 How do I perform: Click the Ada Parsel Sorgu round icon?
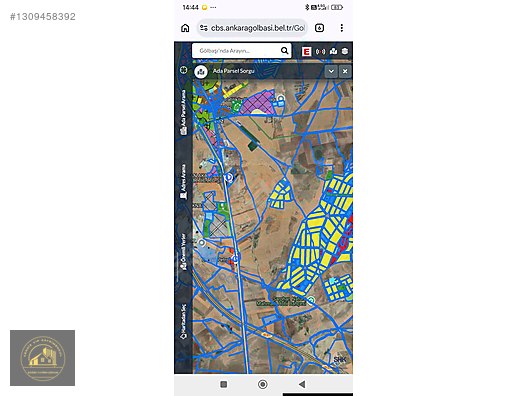pyautogui.click(x=201, y=71)
